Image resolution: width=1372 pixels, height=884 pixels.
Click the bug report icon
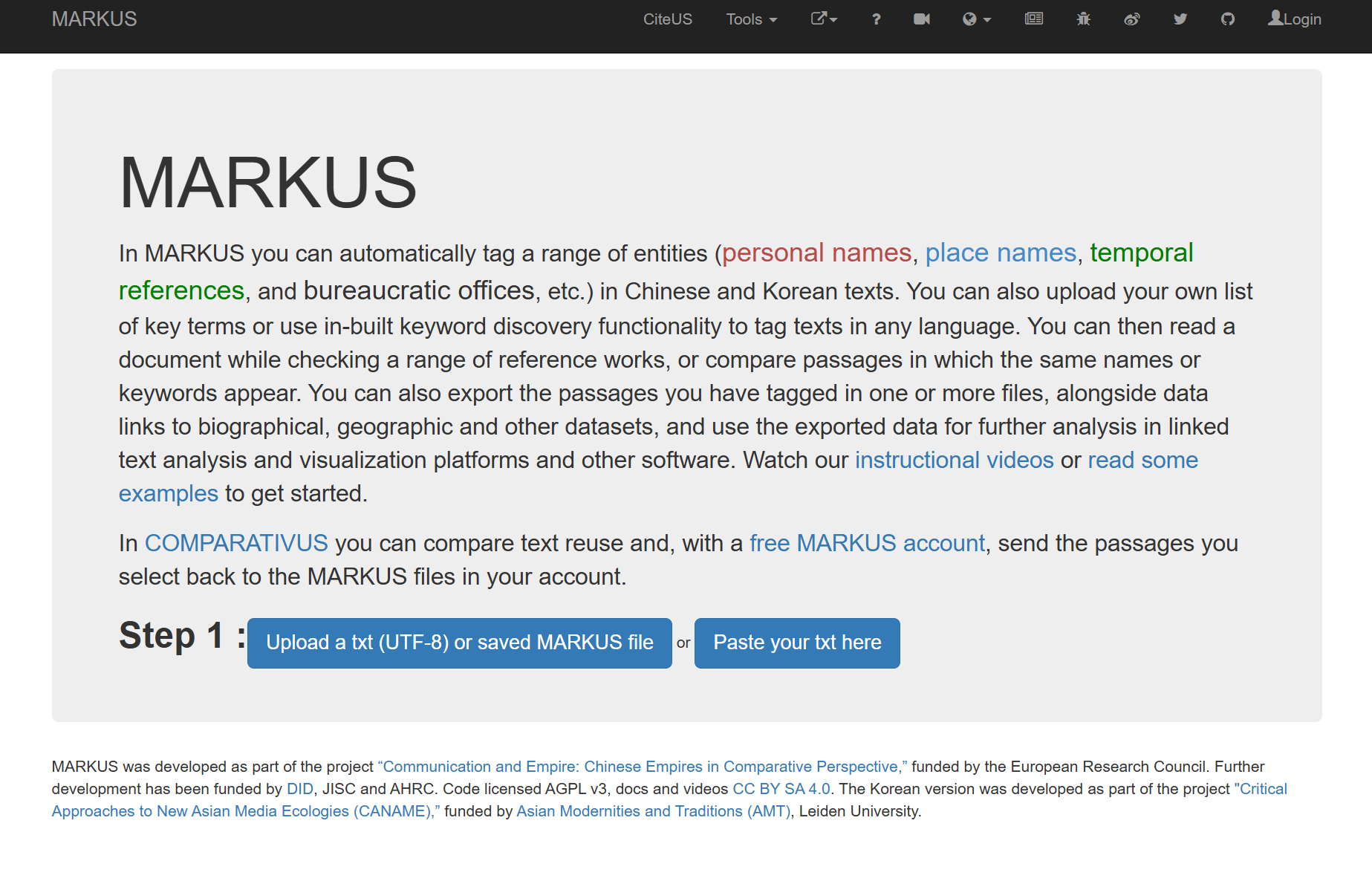(x=1084, y=19)
